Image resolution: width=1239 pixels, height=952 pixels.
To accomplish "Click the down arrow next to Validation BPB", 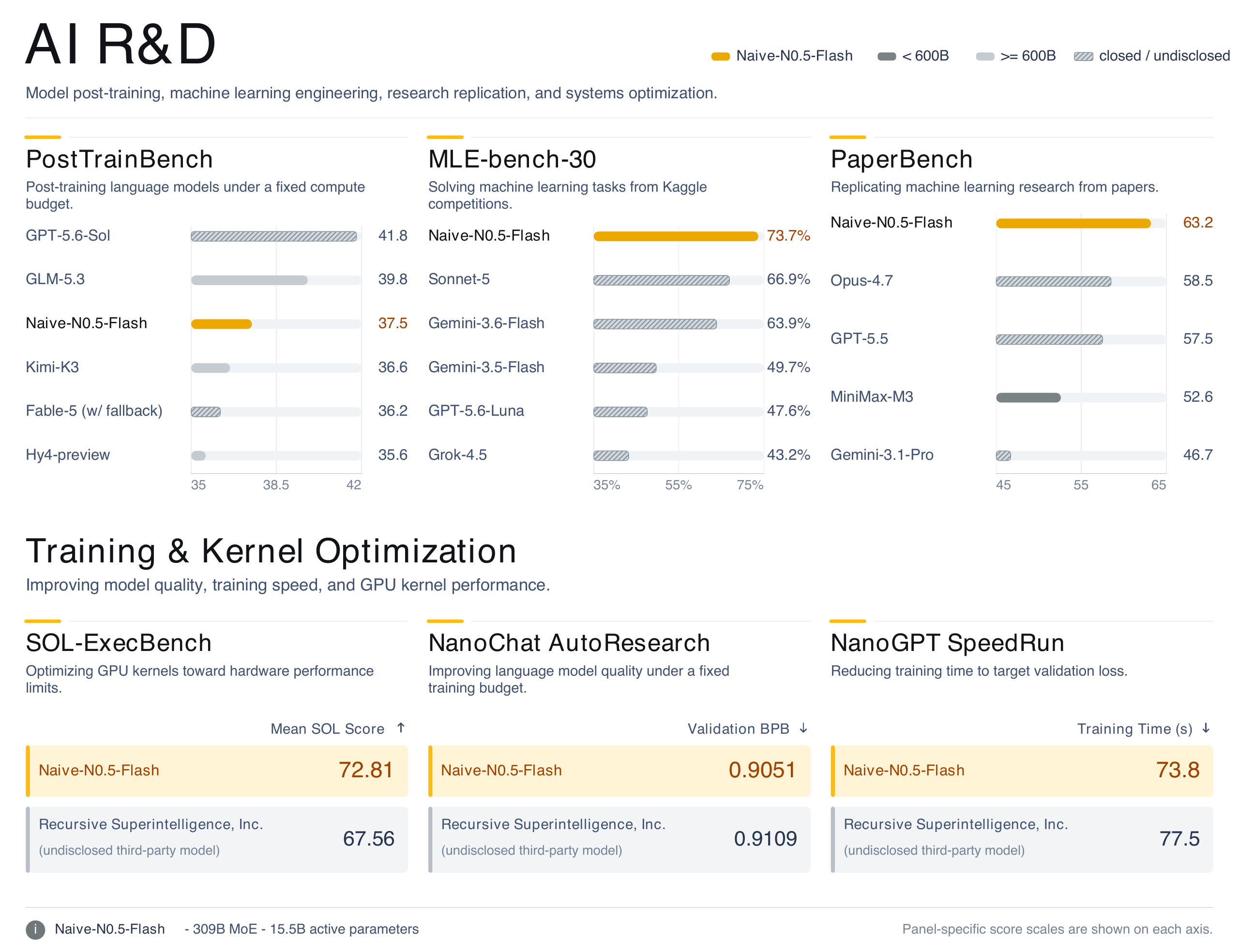I will [x=803, y=727].
